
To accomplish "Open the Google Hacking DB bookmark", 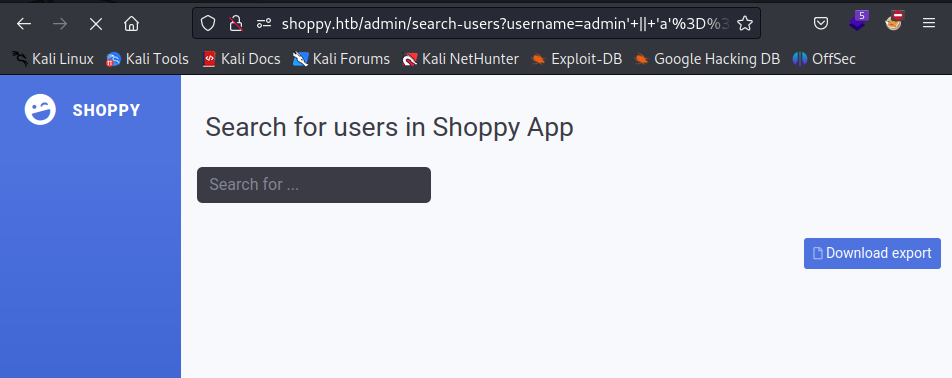I will click(707, 59).
